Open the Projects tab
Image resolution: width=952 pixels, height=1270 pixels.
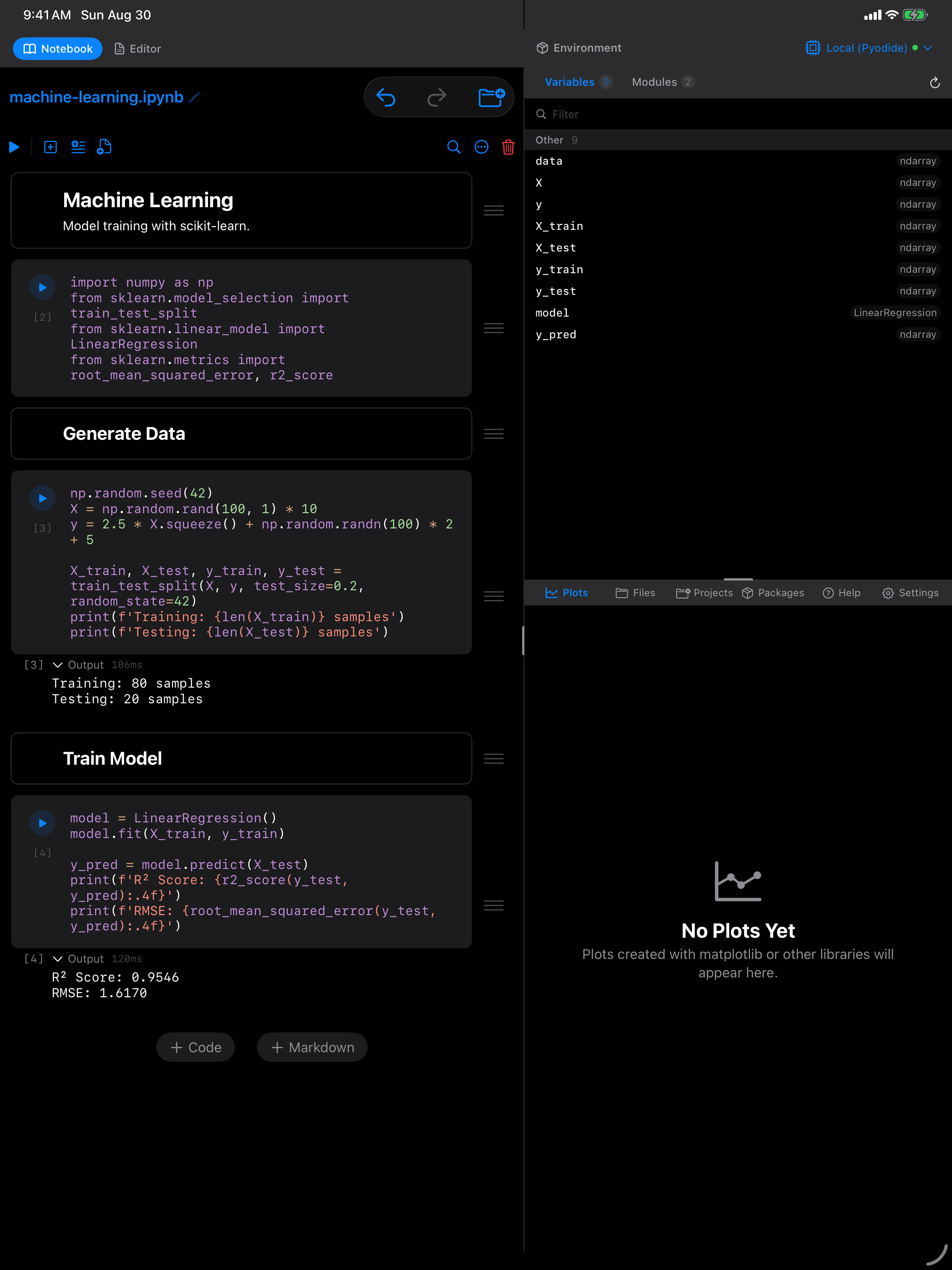tap(704, 593)
